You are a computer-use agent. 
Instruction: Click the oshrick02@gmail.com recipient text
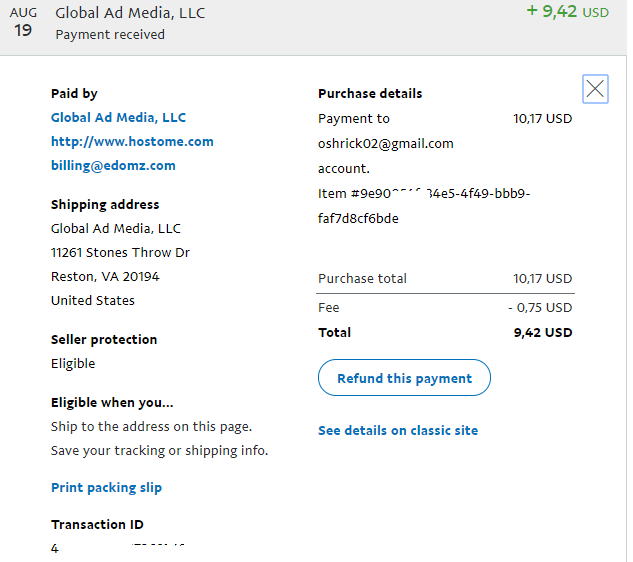[385, 144]
